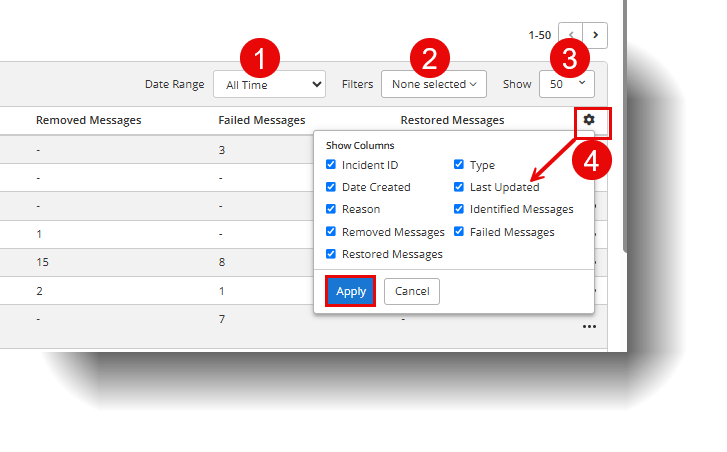Toggle the Type column checkbox
727x452 pixels.
click(x=459, y=165)
